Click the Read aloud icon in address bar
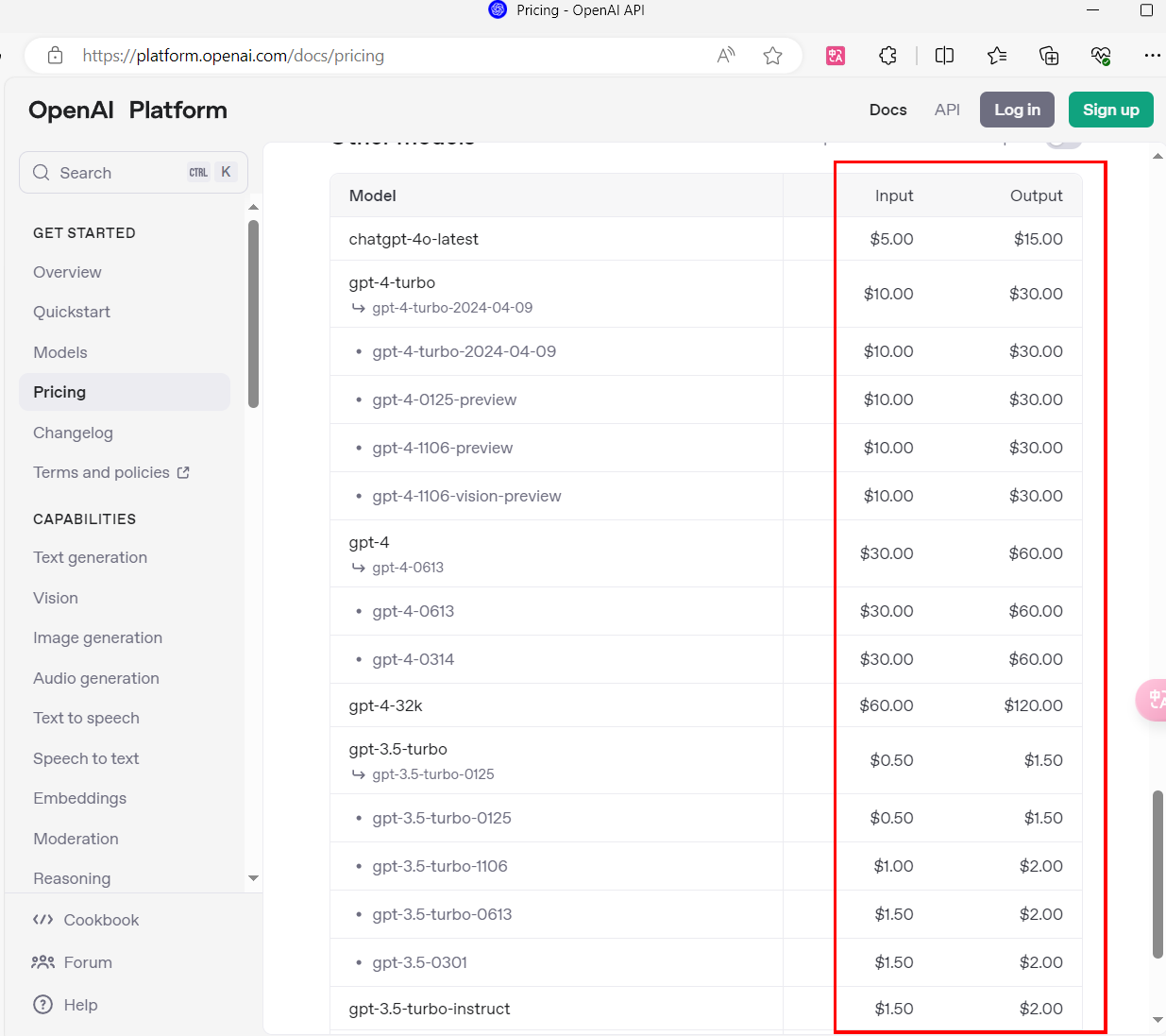 (x=725, y=56)
